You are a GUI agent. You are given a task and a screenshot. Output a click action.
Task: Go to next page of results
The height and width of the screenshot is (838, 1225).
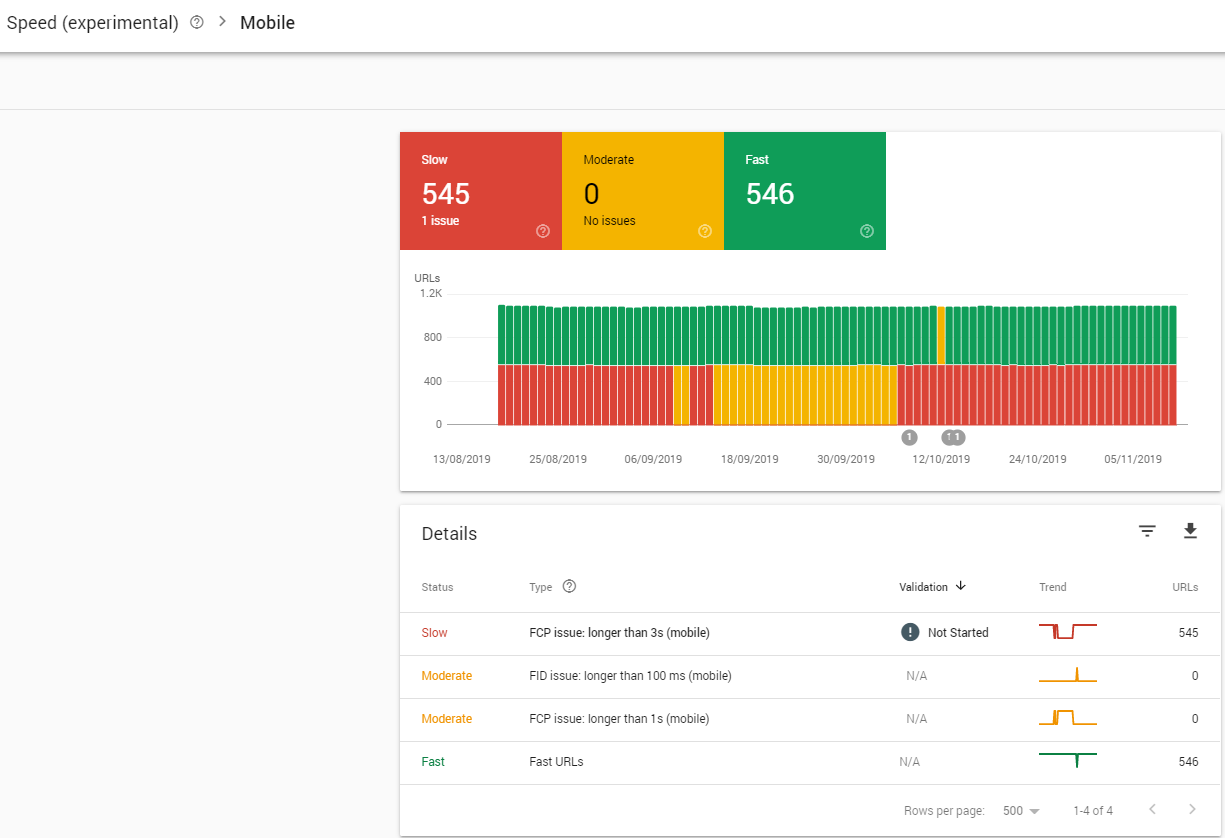(x=1192, y=809)
